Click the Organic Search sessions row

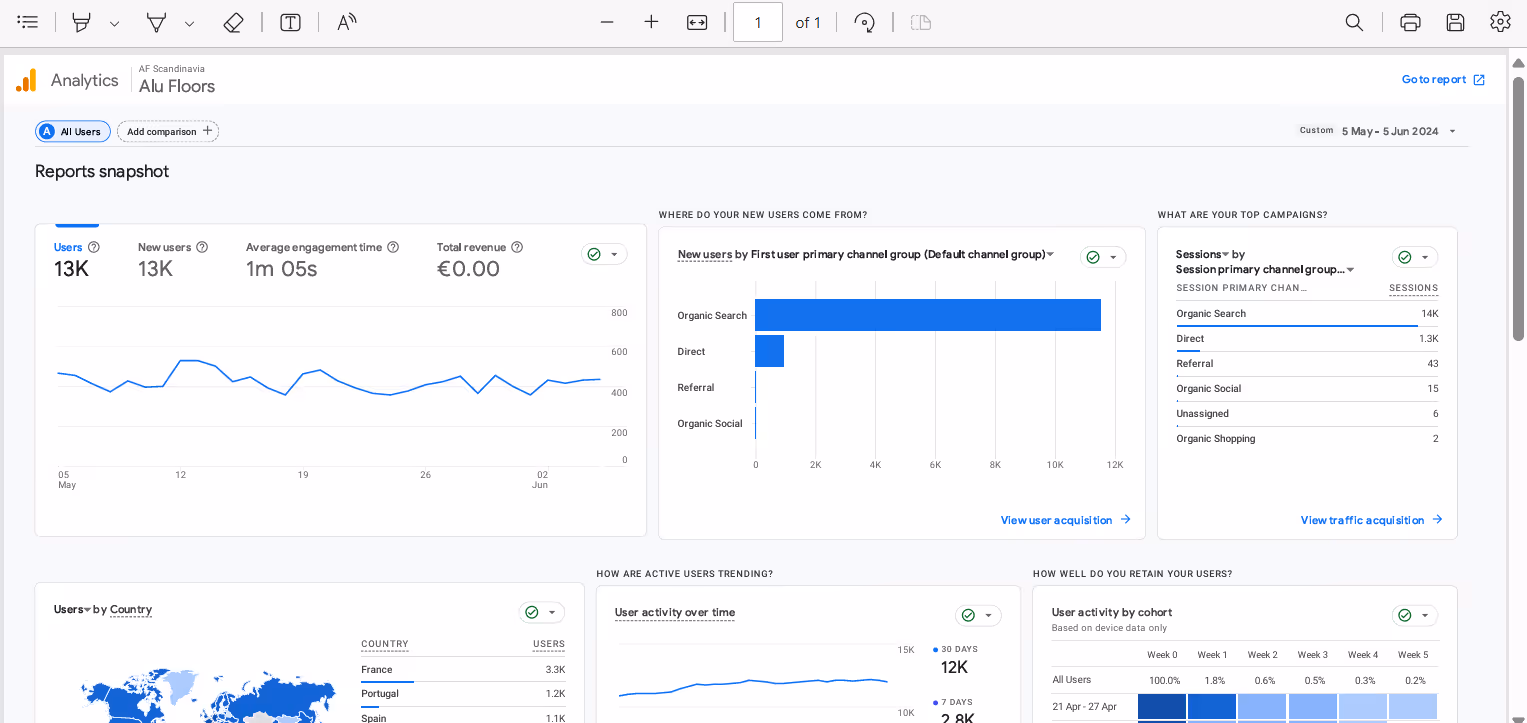click(1307, 314)
